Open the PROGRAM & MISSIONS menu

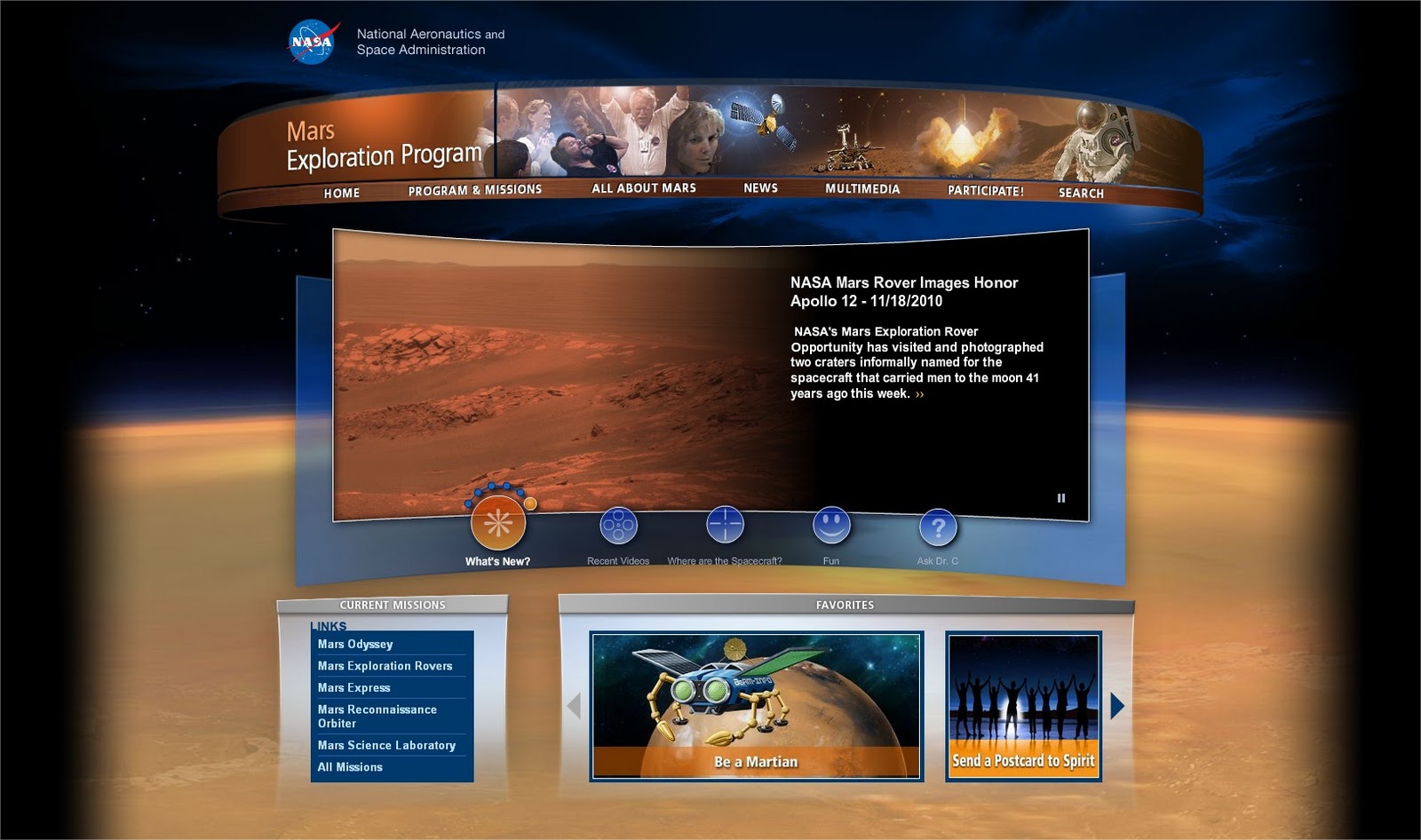coord(474,190)
